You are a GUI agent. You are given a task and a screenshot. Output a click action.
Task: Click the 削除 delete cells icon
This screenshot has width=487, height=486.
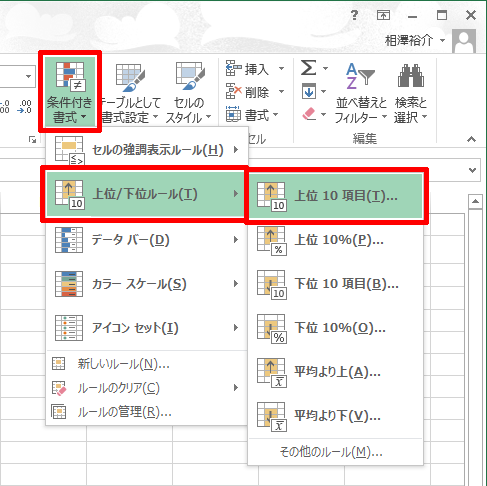pos(233,91)
